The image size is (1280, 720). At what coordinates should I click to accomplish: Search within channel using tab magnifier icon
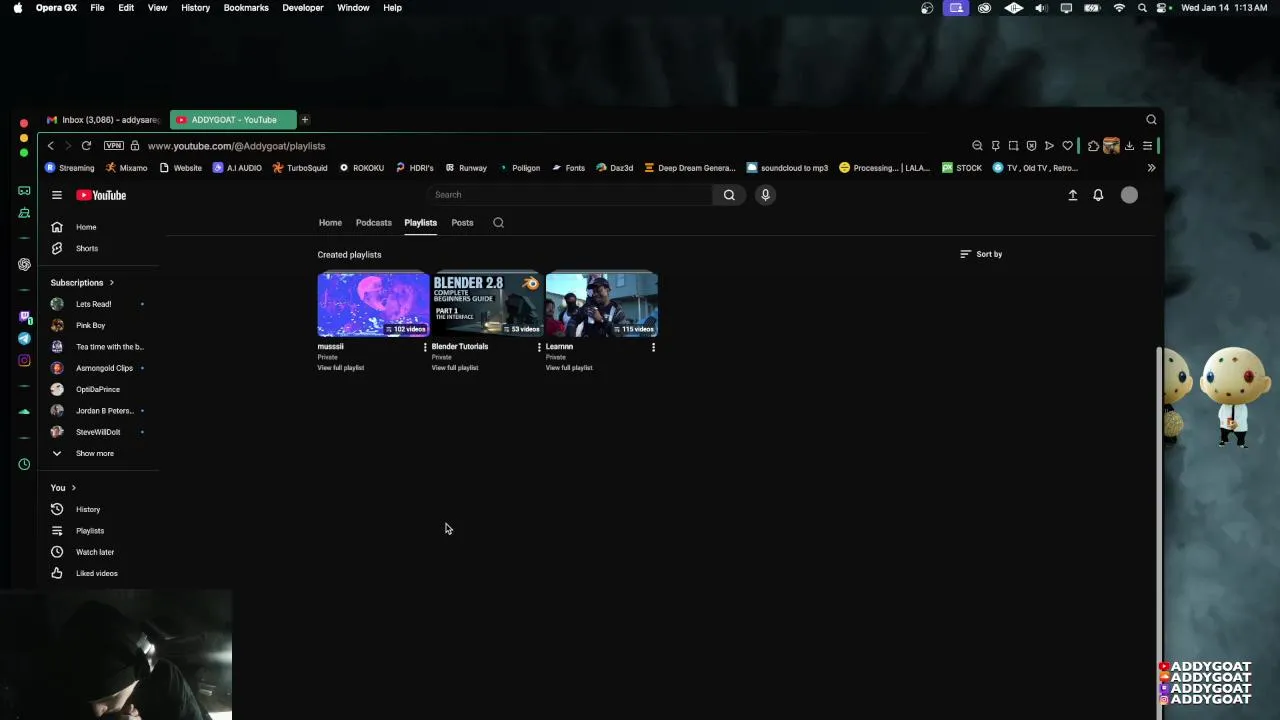498,223
